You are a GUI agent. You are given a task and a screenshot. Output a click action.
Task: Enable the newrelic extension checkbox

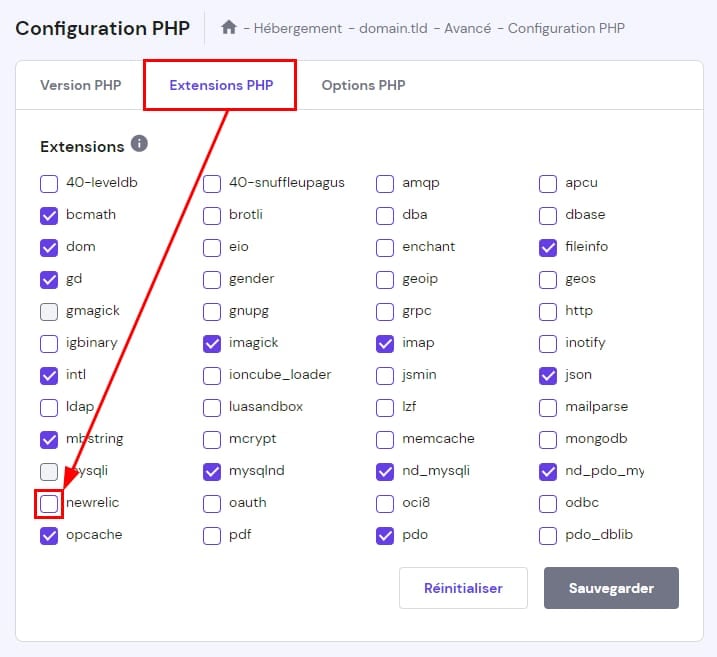[x=49, y=503]
